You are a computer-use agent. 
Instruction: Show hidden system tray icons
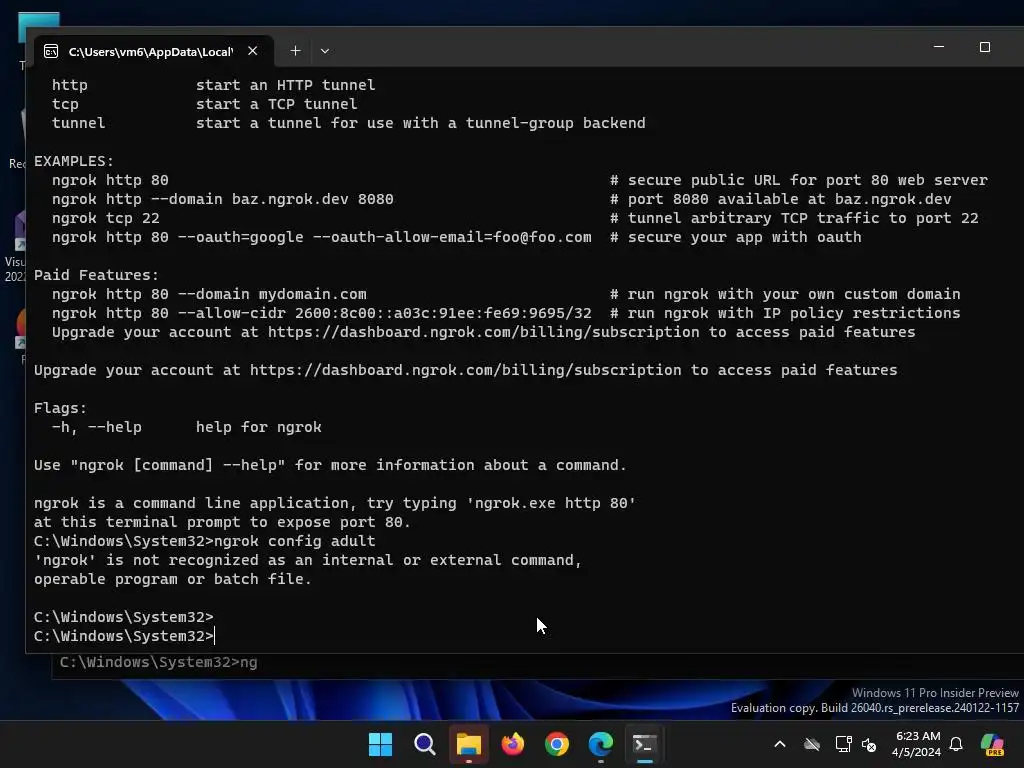click(780, 744)
